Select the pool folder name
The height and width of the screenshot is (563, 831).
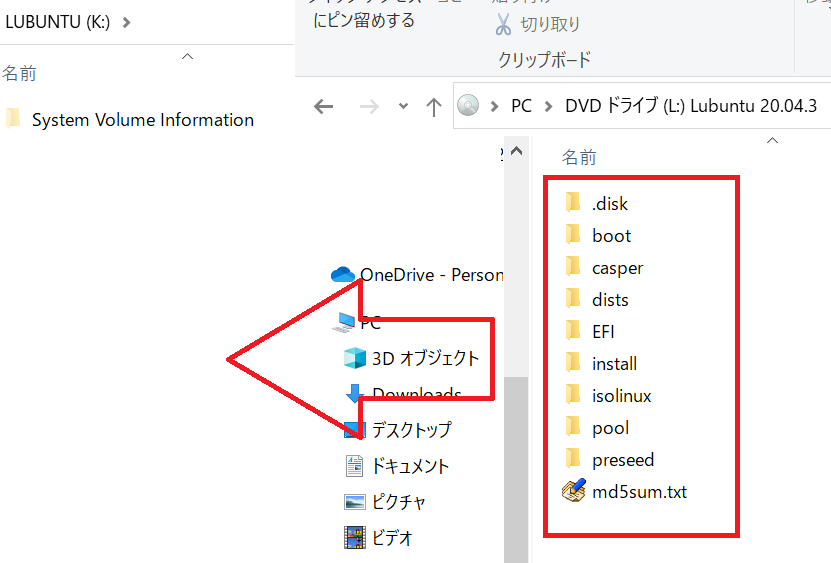coord(611,428)
